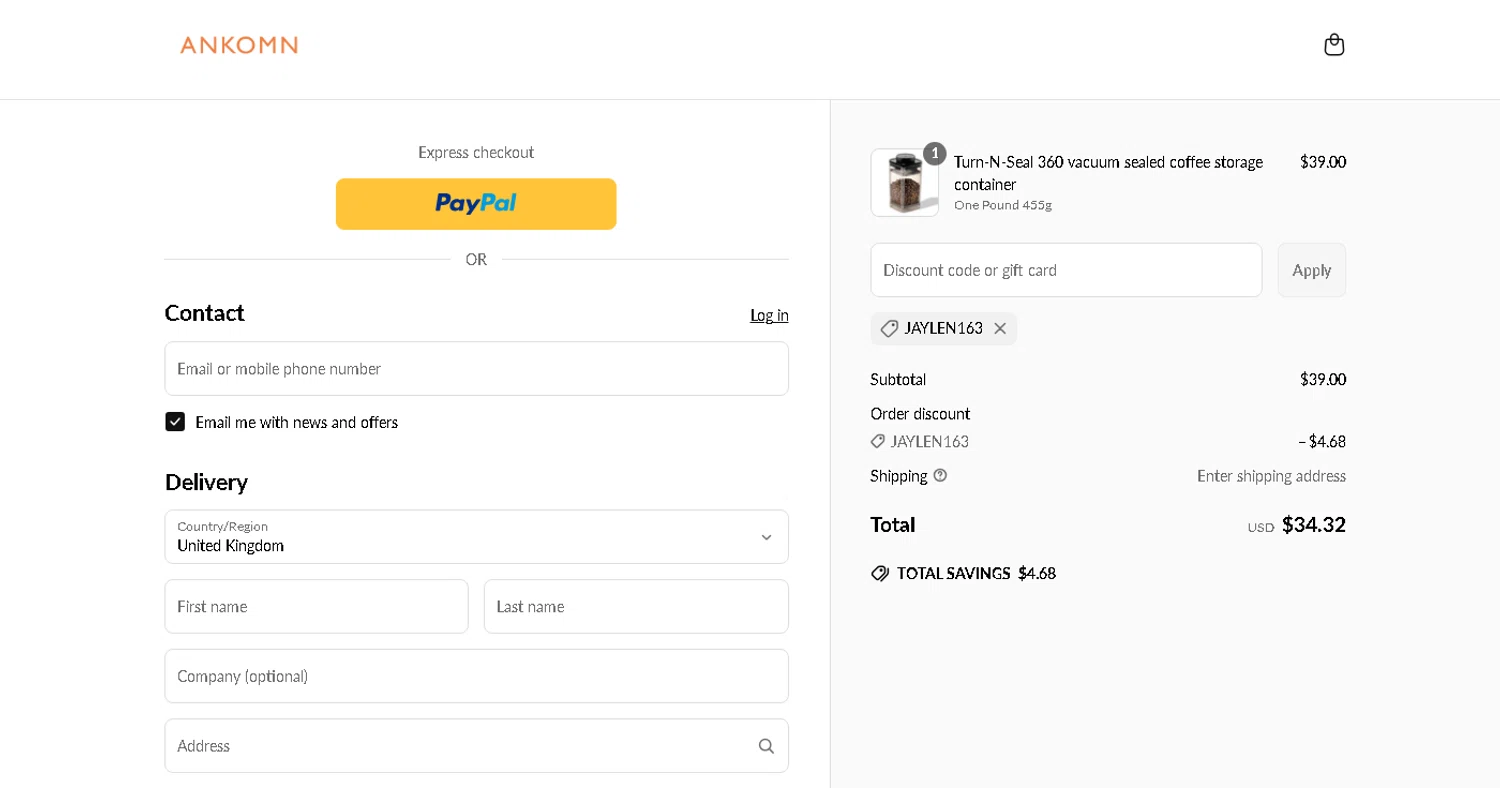Click the Turn-N-Seal 360 product title

[x=1108, y=173]
